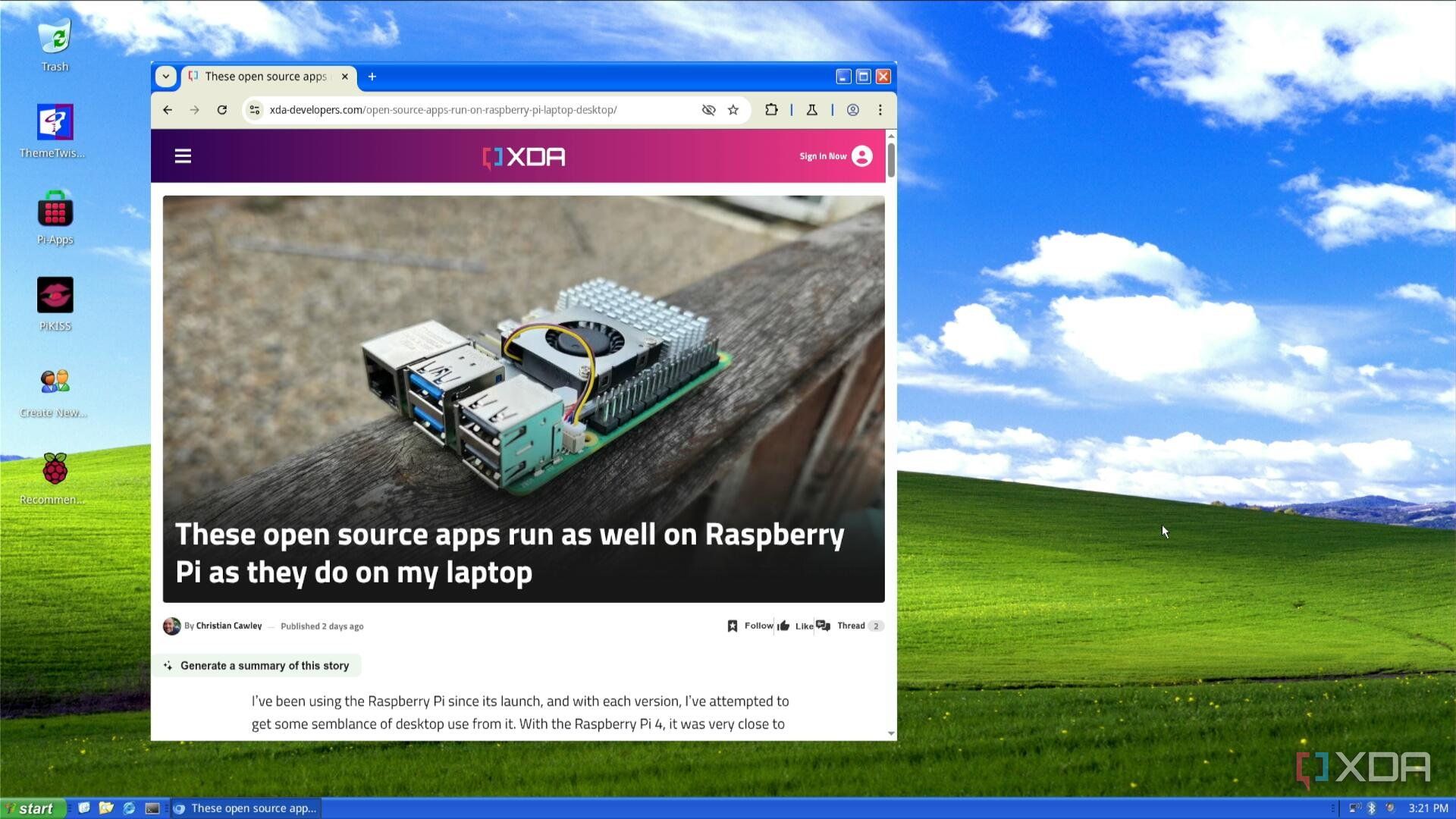This screenshot has width=1456, height=819.
Task: Click the vertical scrollbar of the page
Action: [891, 159]
